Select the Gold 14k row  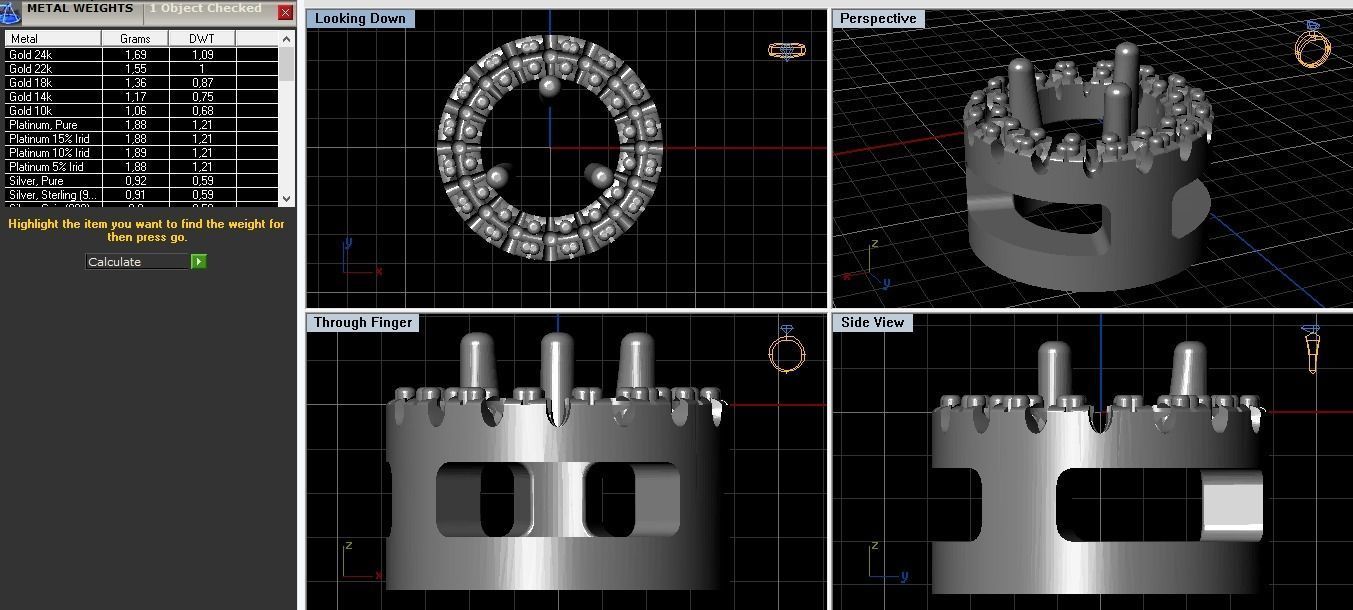[x=141, y=97]
